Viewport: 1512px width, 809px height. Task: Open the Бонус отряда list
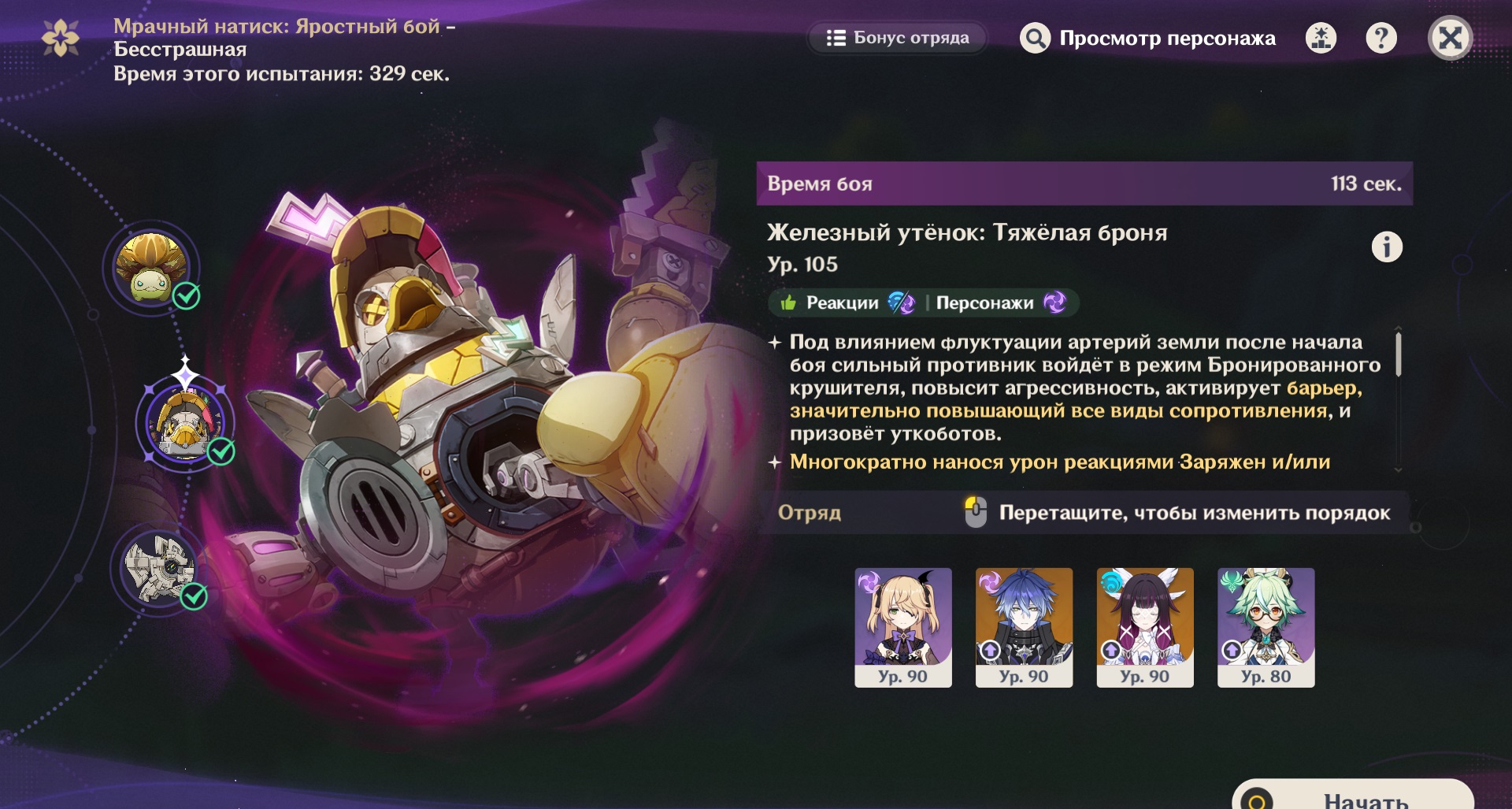(897, 38)
